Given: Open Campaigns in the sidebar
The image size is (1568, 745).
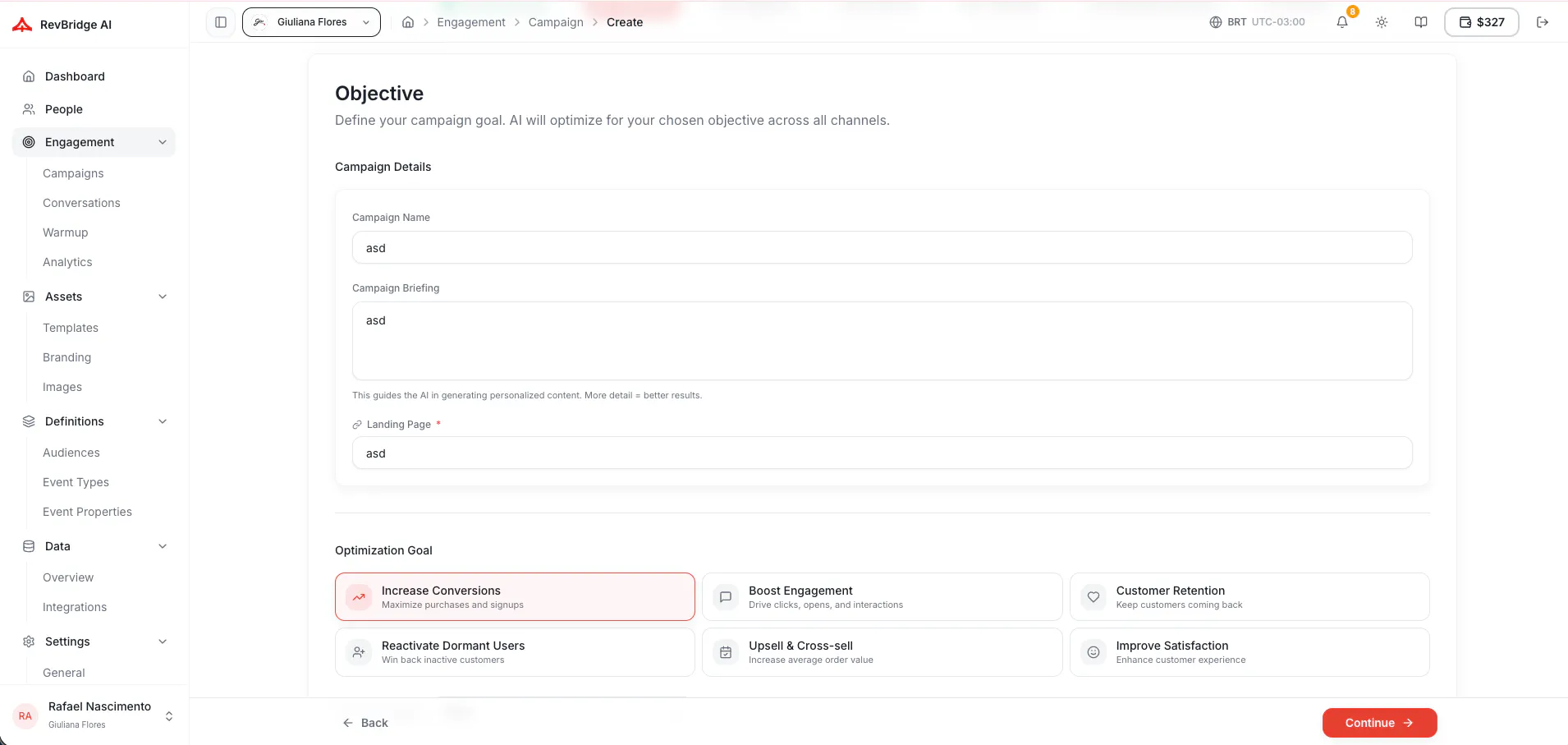Looking at the screenshot, I should 73,173.
